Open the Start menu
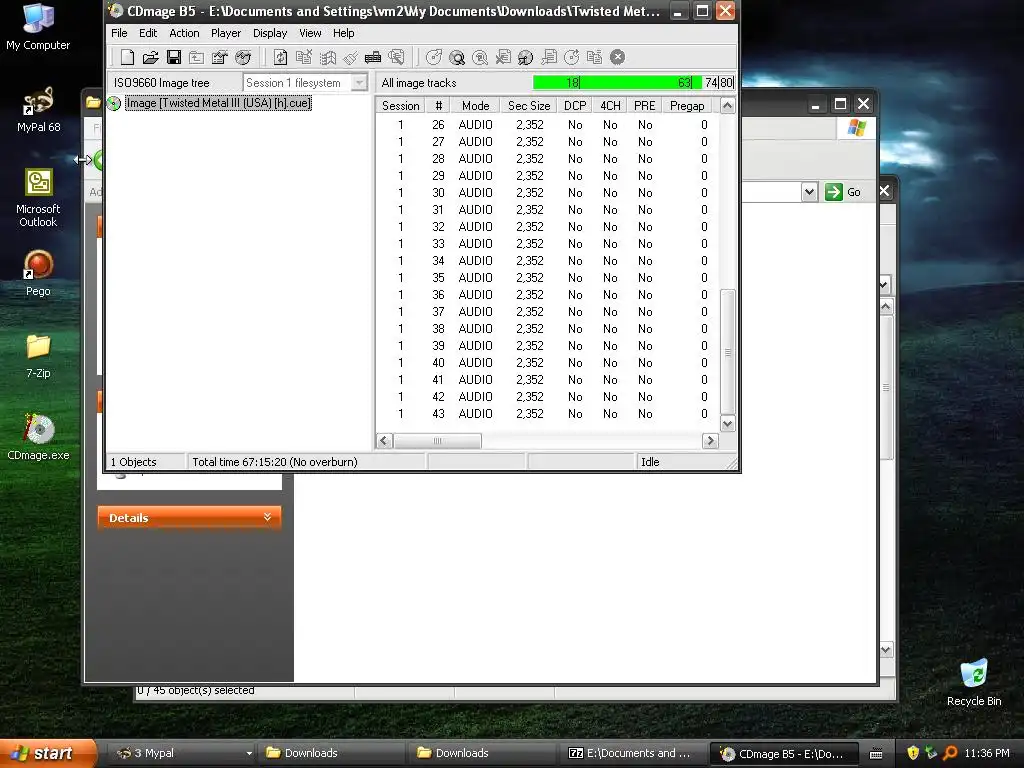 (x=48, y=753)
